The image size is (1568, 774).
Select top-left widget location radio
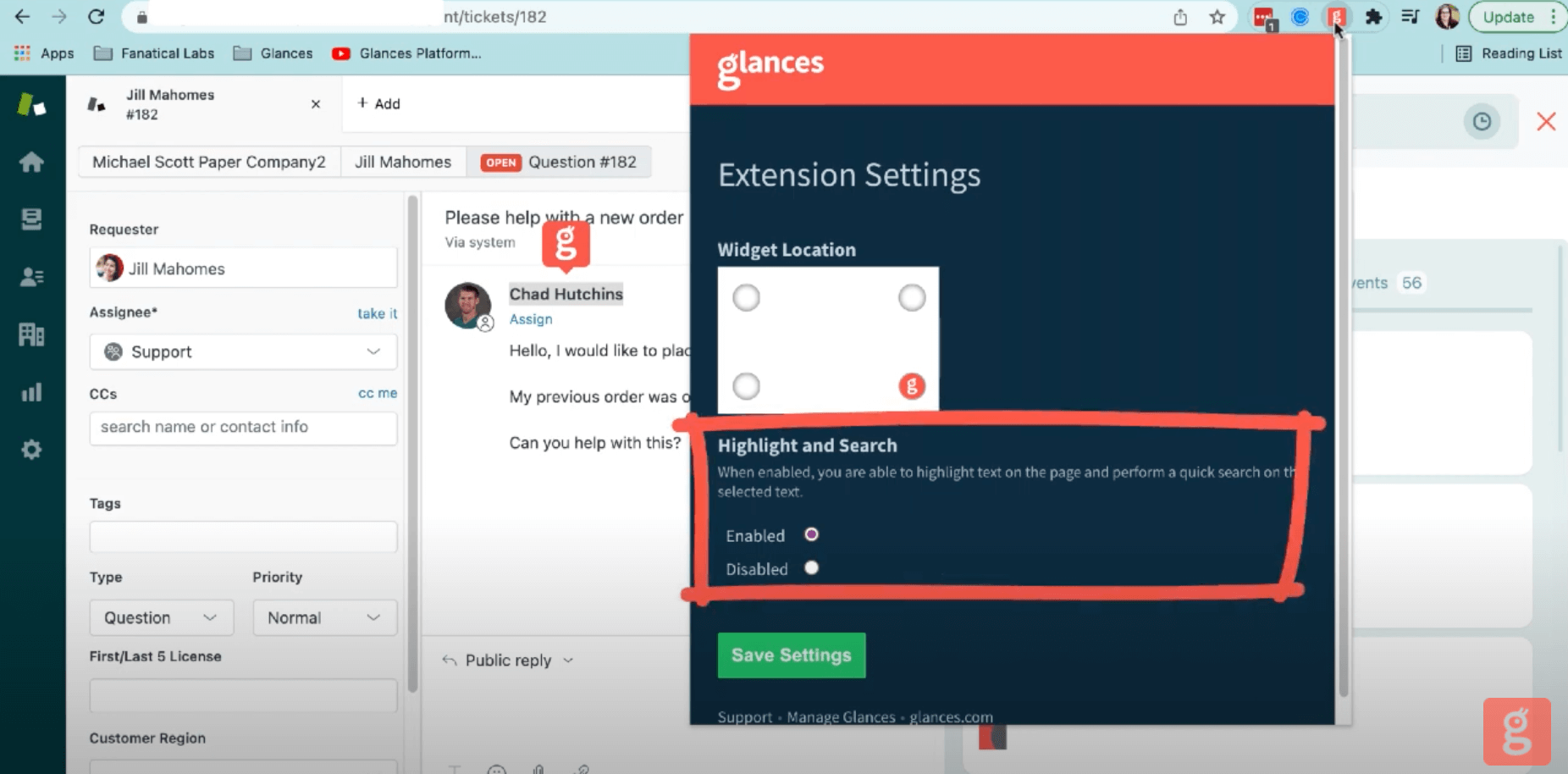click(x=746, y=298)
